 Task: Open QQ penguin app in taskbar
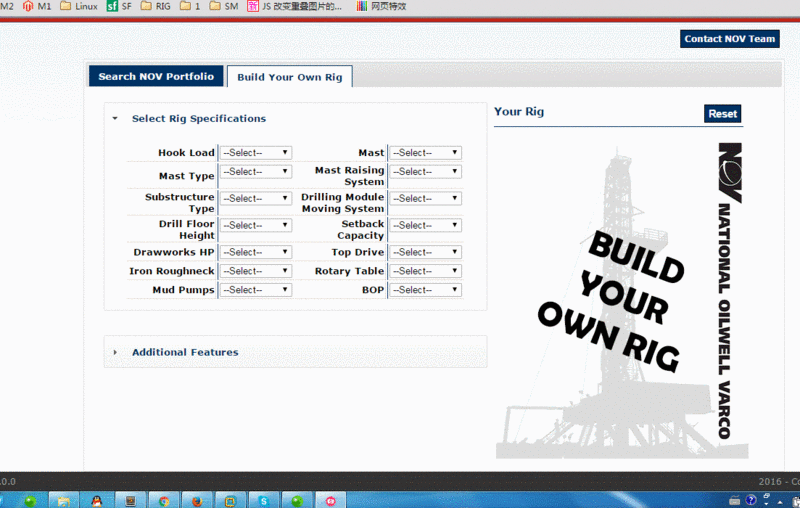tap(97, 501)
